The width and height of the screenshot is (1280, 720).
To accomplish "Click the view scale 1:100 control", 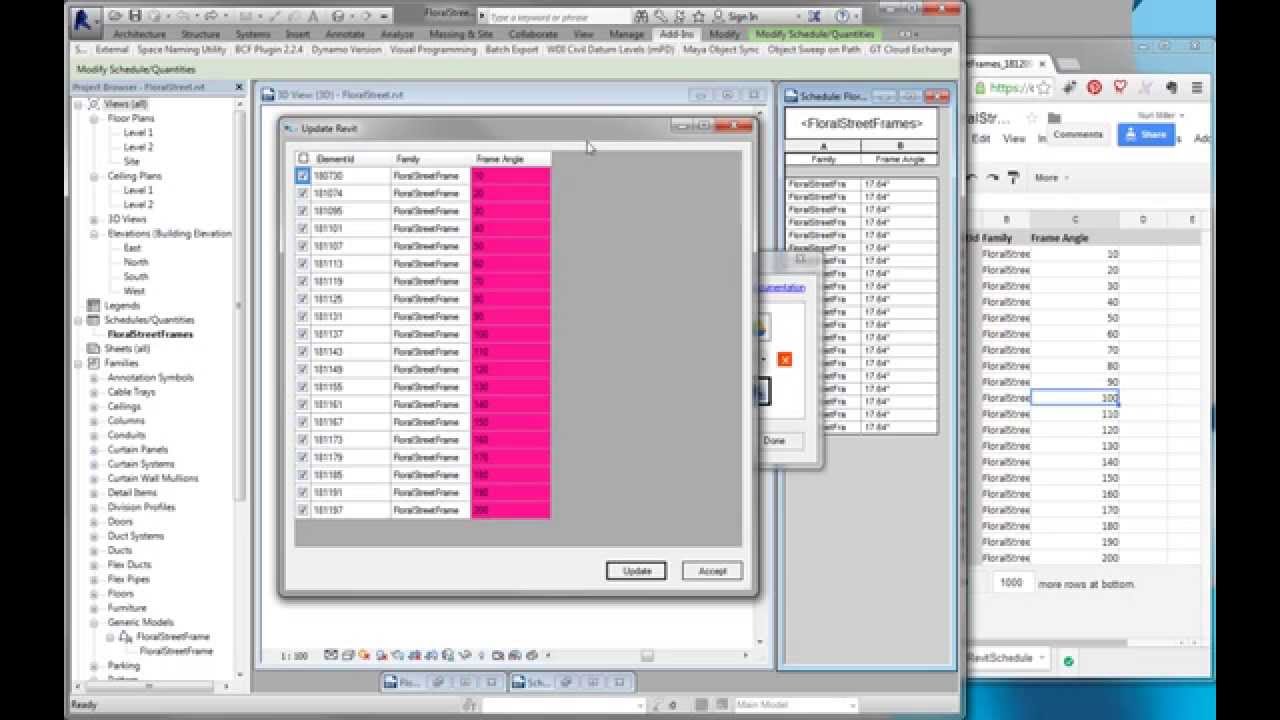I will [294, 656].
